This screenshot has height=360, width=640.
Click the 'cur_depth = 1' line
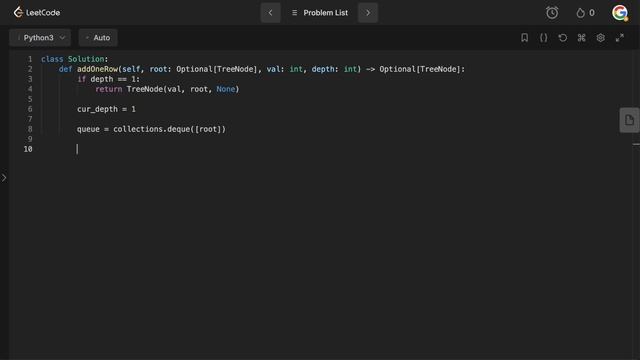tap(106, 109)
